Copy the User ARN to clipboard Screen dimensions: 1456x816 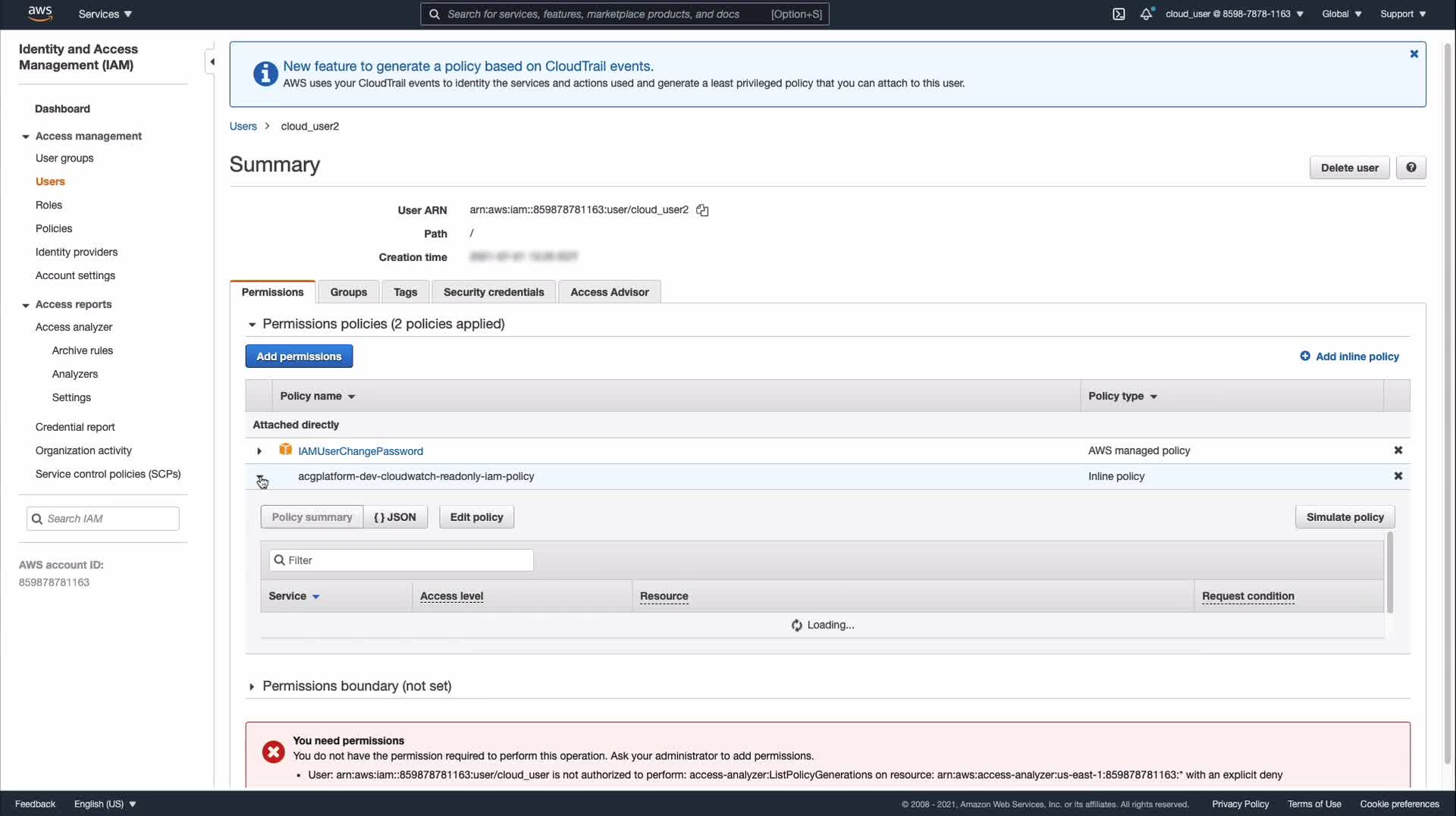[x=702, y=210]
